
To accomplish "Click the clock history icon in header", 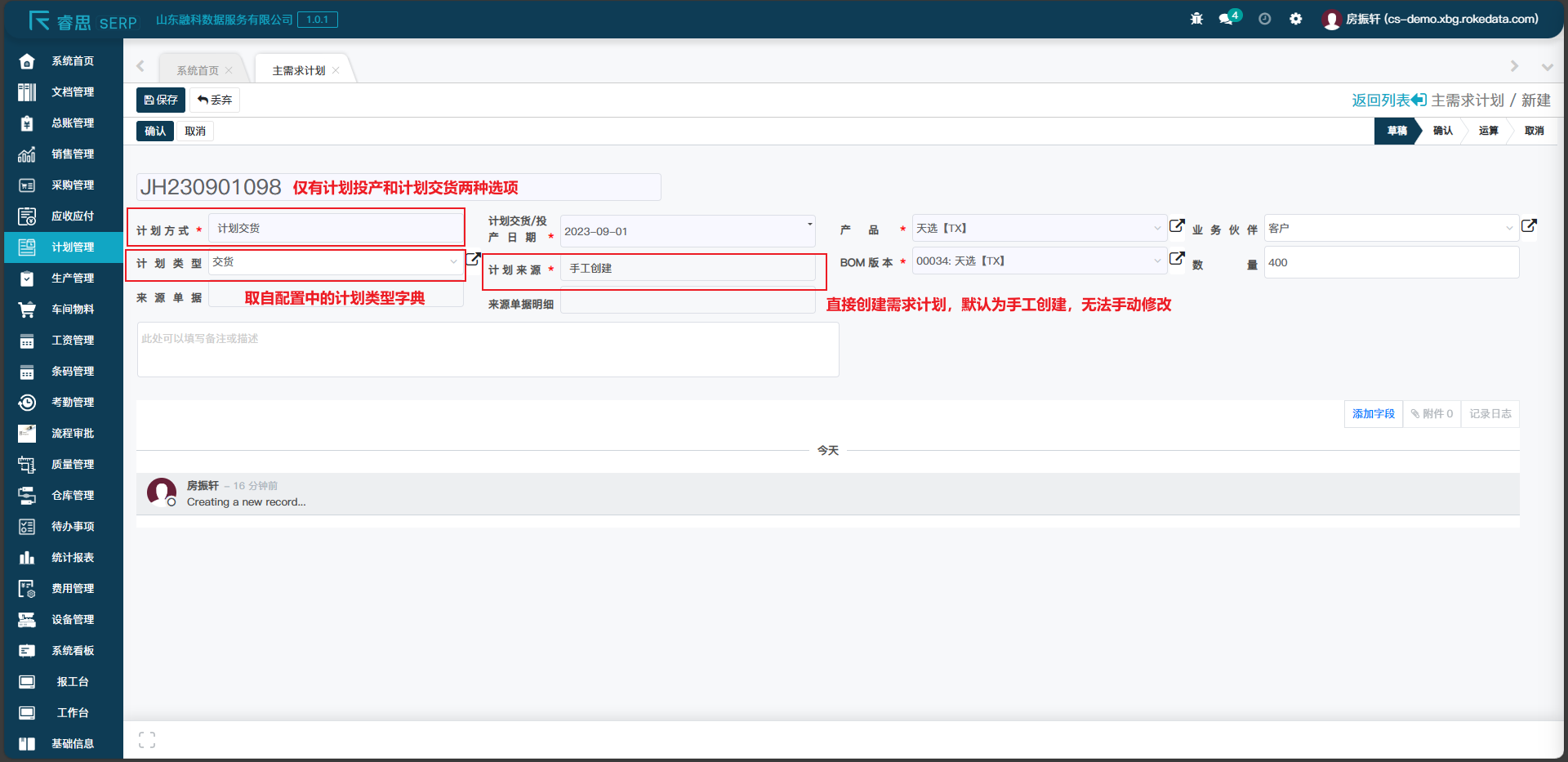I will click(x=1264, y=19).
